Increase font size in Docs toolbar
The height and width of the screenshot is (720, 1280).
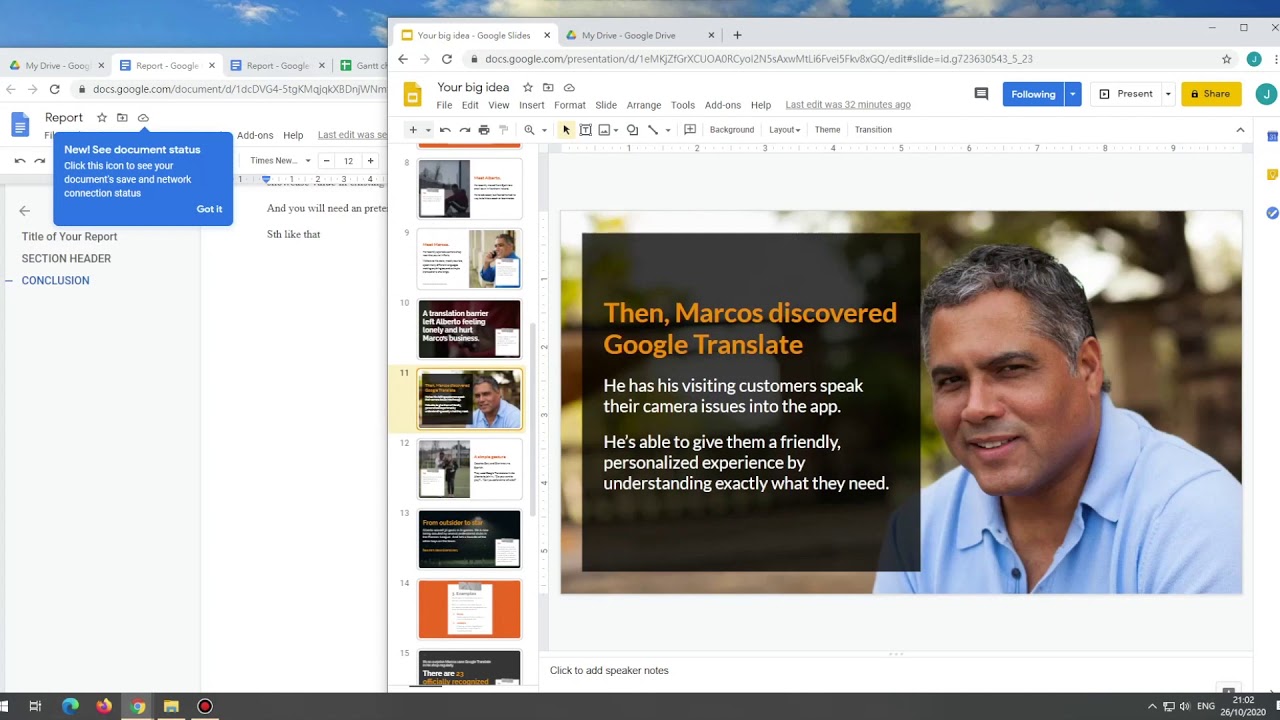(370, 161)
